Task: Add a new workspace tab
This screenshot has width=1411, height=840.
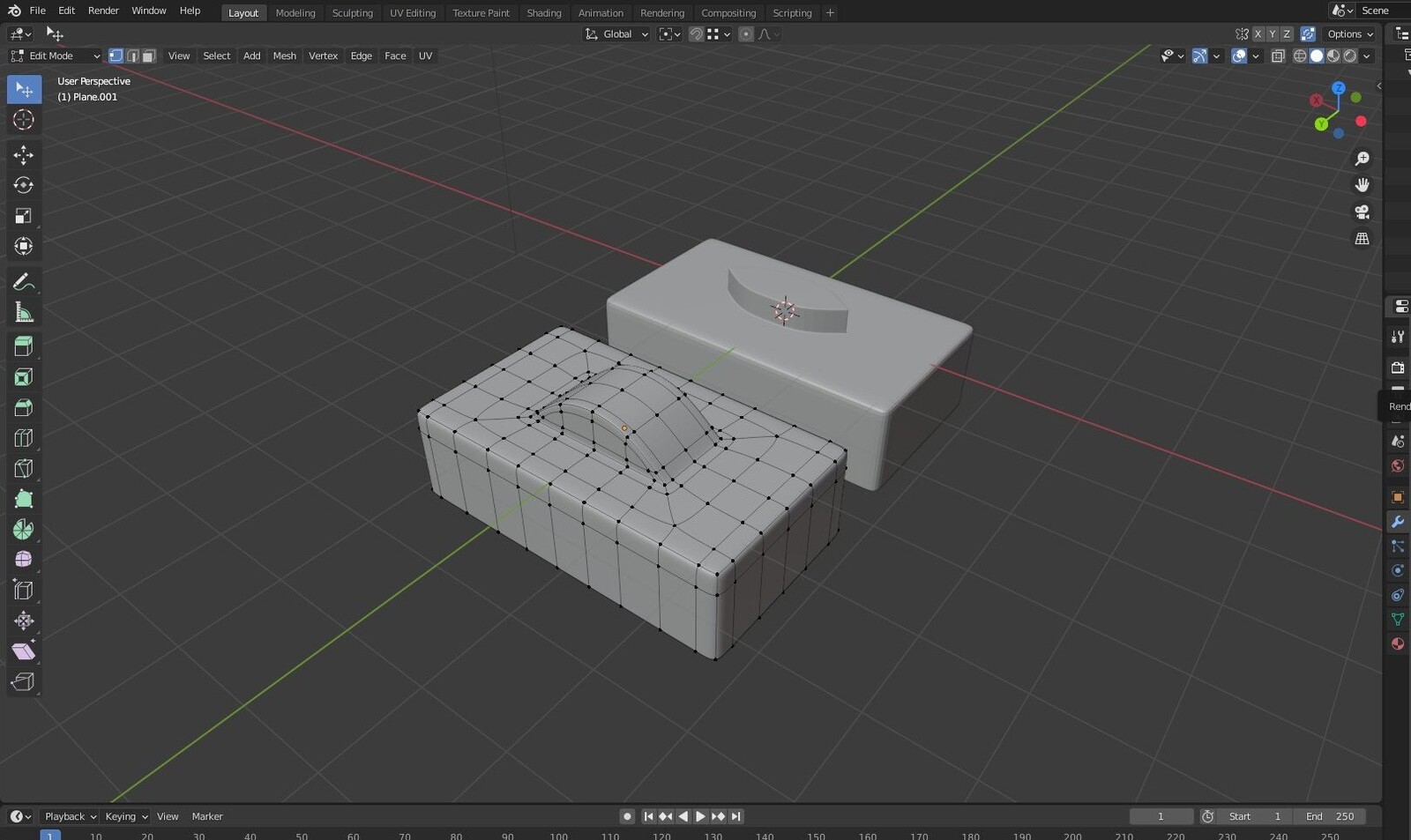Action: pos(830,13)
